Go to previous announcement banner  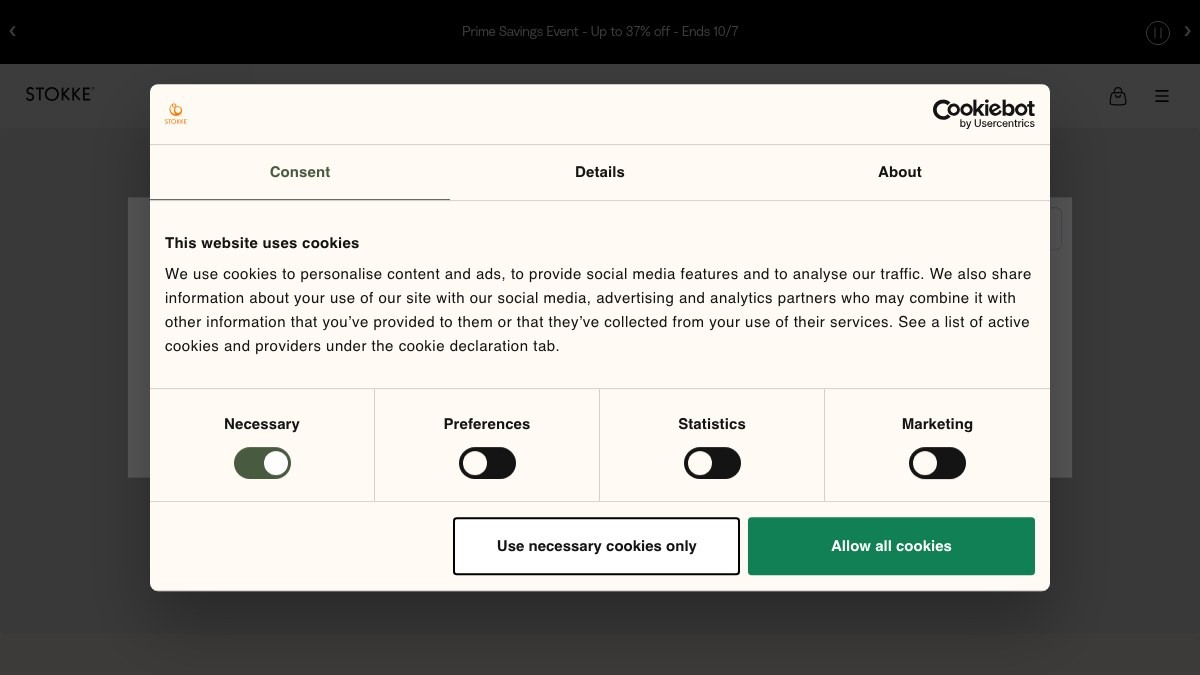point(13,31)
